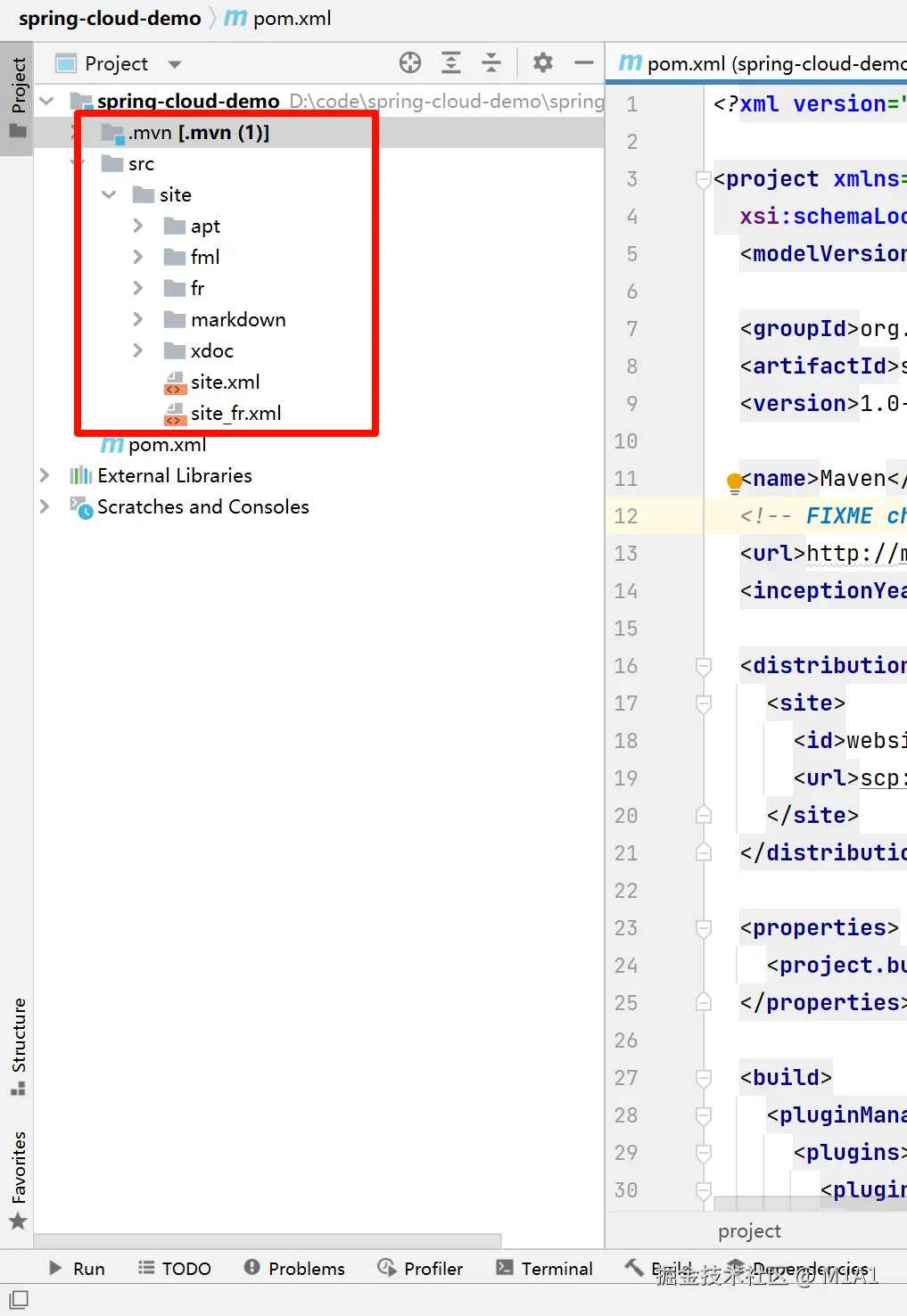Image resolution: width=907 pixels, height=1316 pixels.
Task: Click the FIXME comment on line 12
Action: pyautogui.click(x=823, y=516)
